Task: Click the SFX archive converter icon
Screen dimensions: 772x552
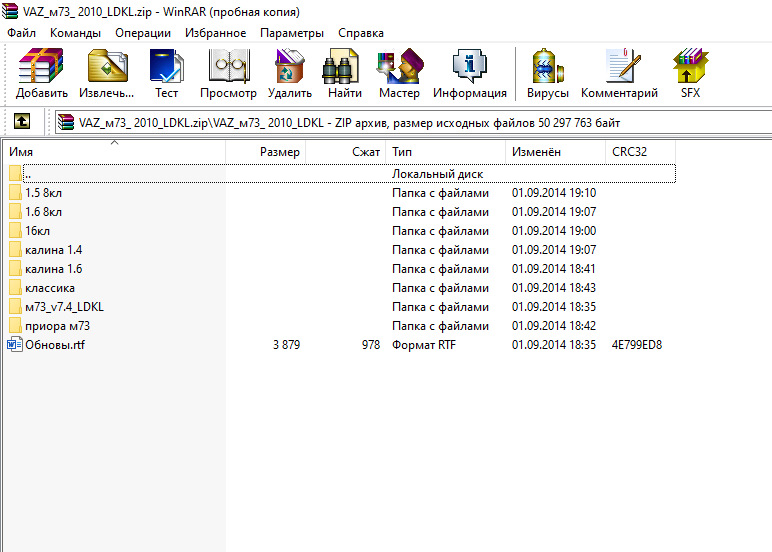Action: pyautogui.click(x=690, y=65)
